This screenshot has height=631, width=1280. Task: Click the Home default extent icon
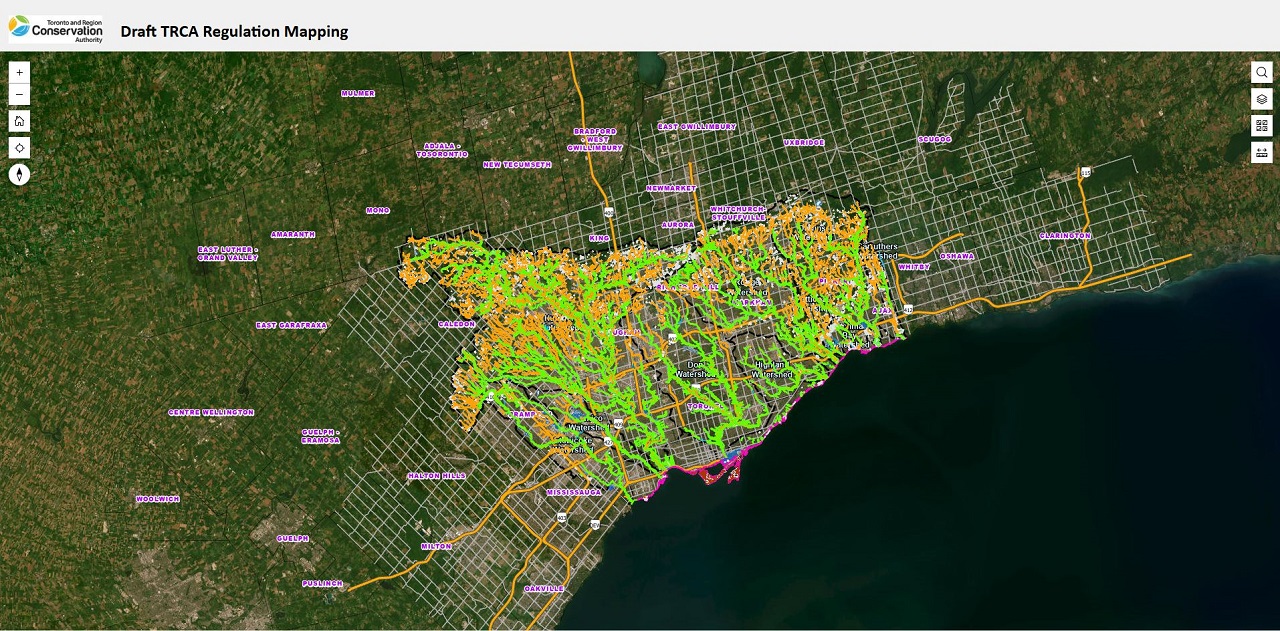click(19, 120)
